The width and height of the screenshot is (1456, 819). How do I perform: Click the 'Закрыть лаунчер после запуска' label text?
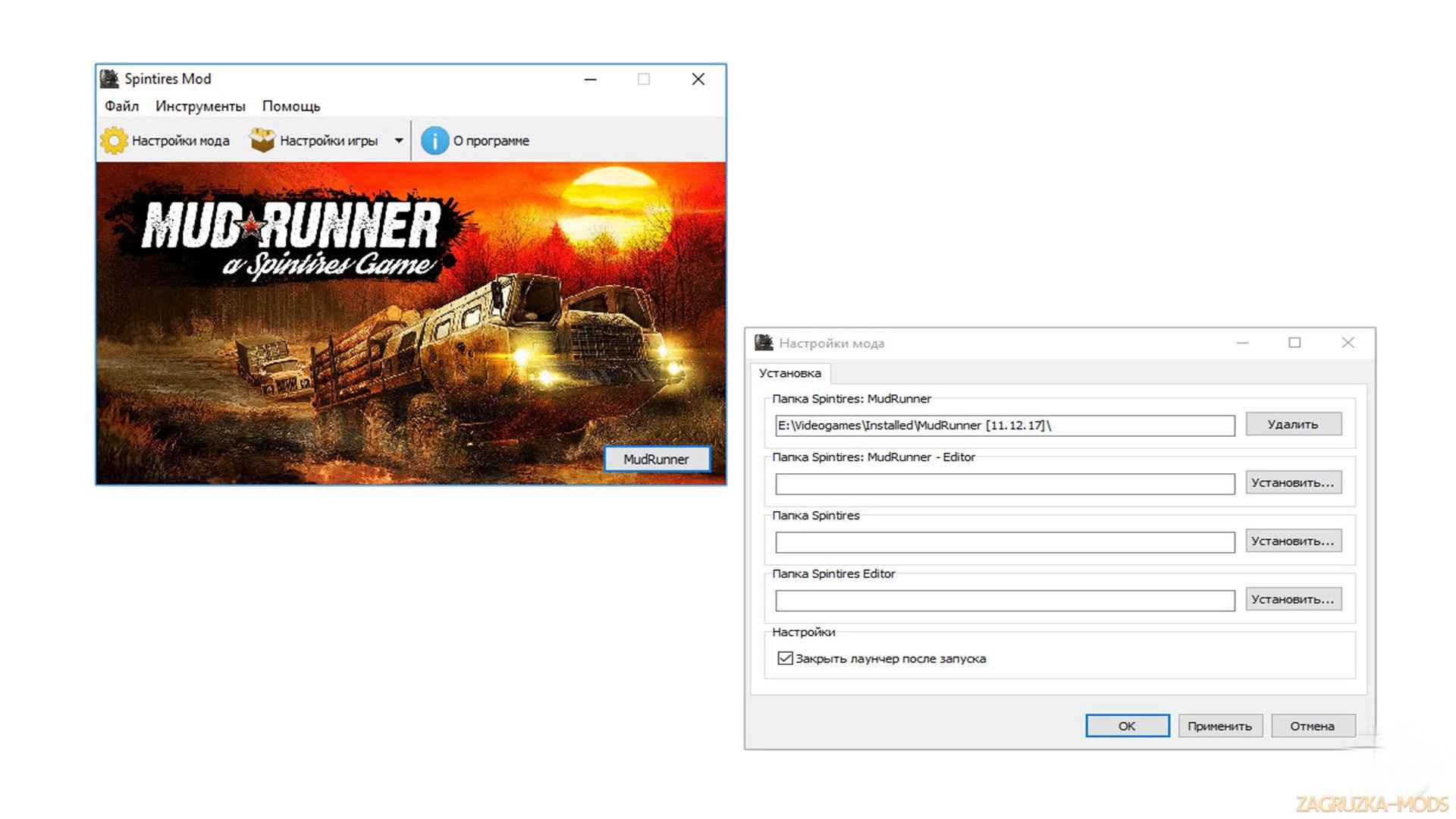[x=891, y=658]
